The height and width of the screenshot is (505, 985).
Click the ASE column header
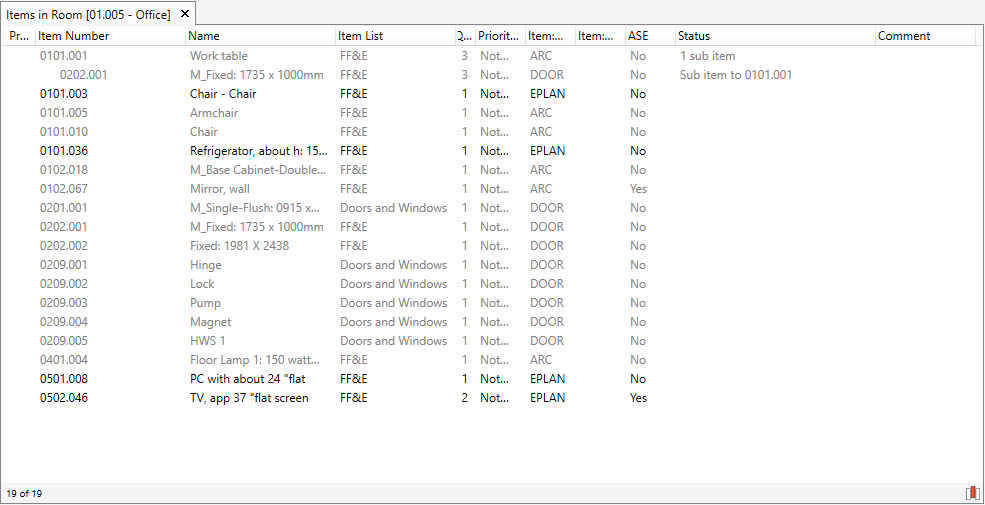pos(650,36)
